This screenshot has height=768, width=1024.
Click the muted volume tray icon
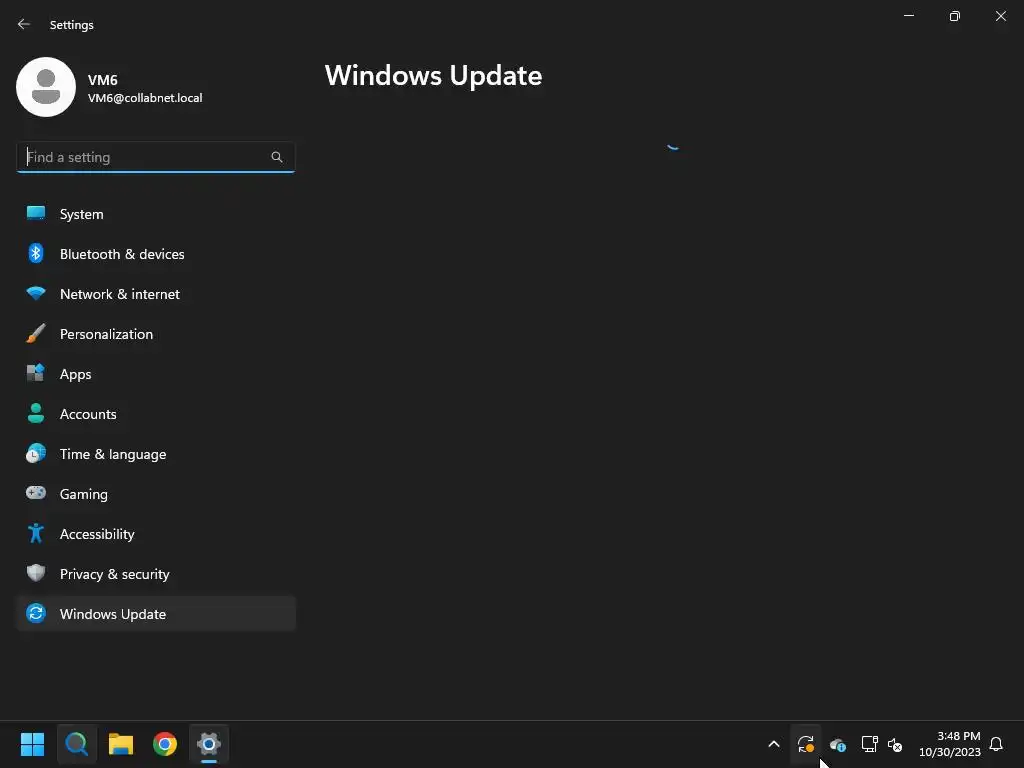click(895, 744)
